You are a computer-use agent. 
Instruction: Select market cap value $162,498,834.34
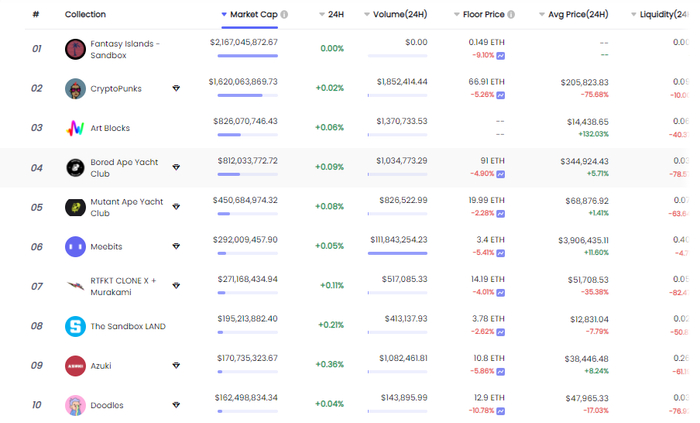(x=246, y=398)
